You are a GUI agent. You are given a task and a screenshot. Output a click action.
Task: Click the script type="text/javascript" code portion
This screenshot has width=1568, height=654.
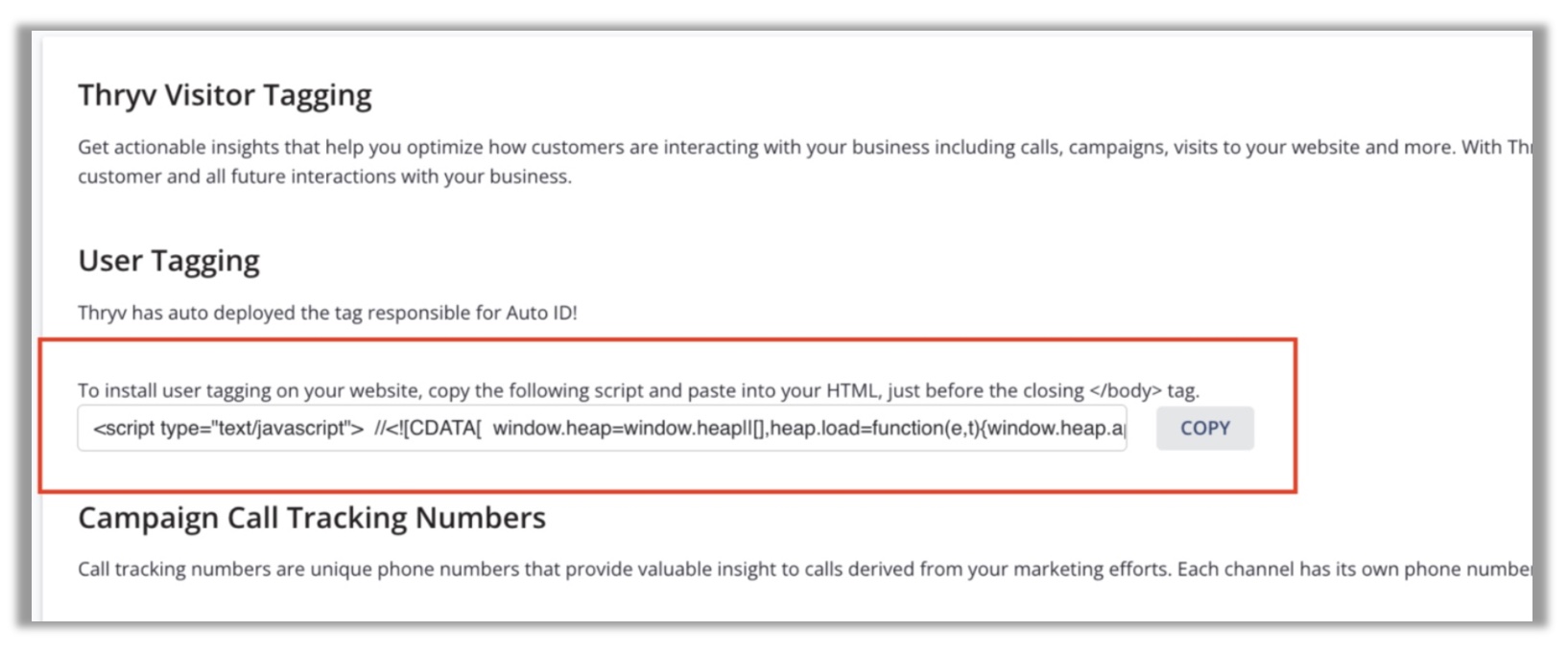pos(228,429)
